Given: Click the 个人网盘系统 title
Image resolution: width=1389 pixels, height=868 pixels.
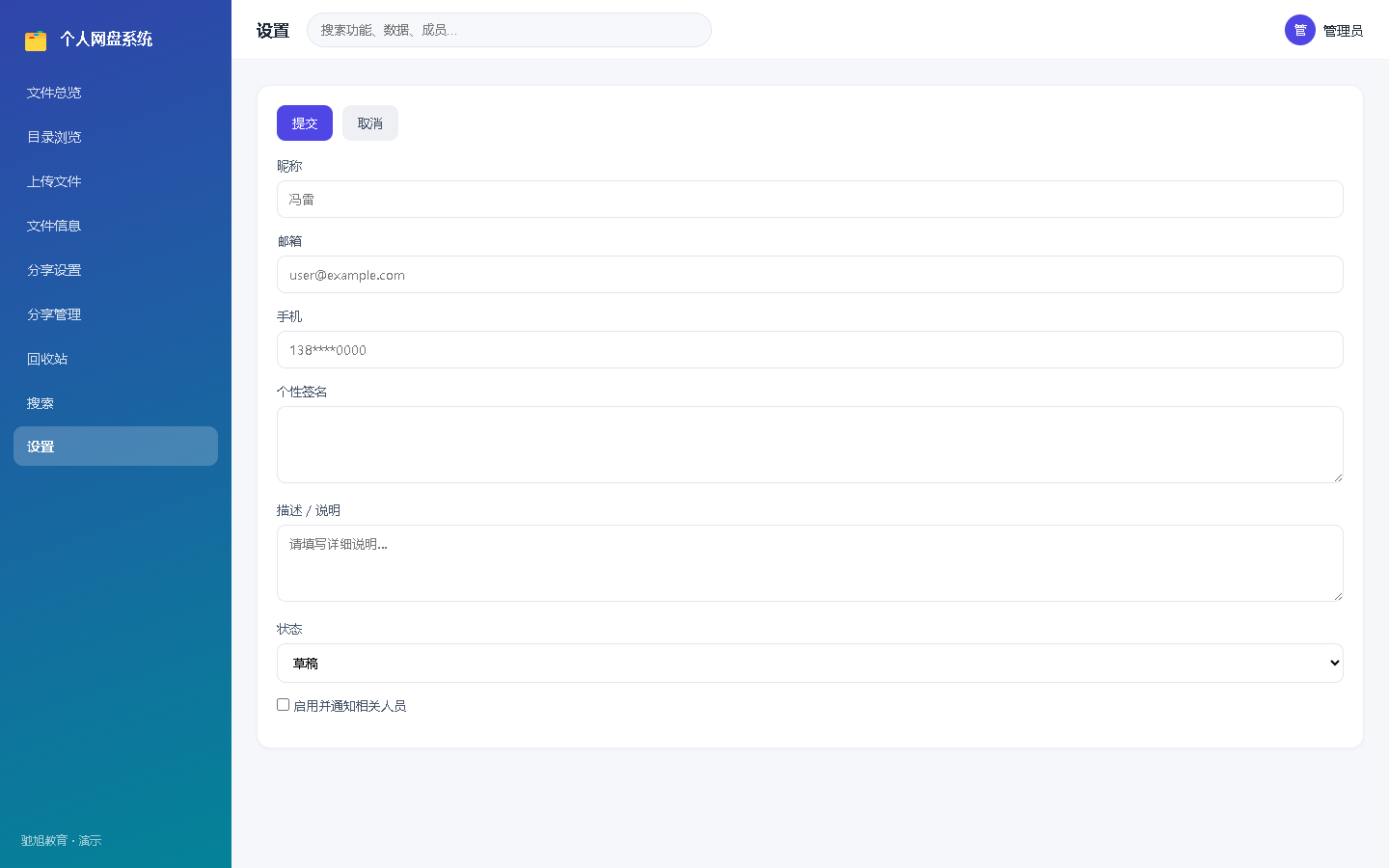Looking at the screenshot, I should [x=106, y=40].
